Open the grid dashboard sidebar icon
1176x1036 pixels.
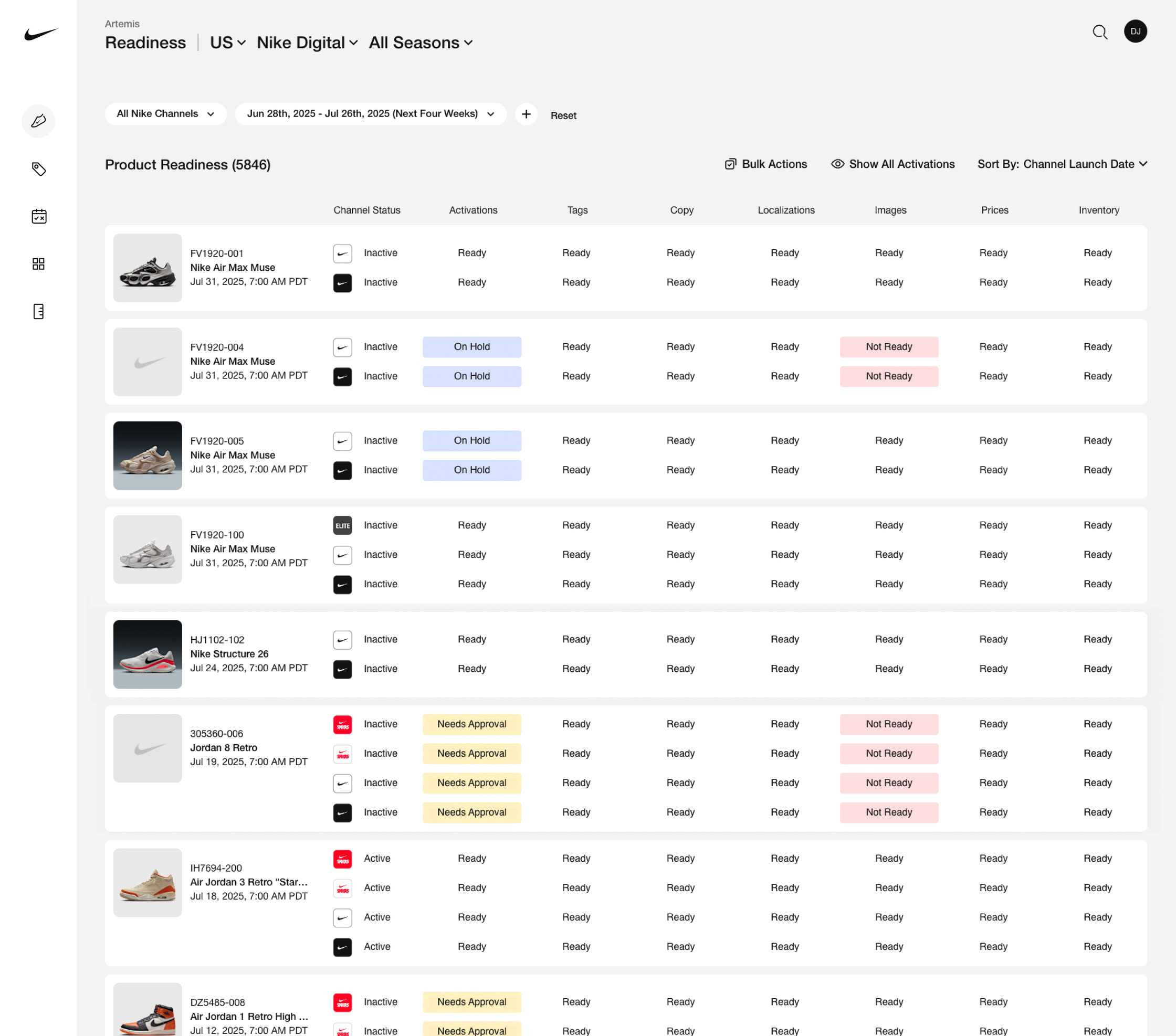click(x=38, y=264)
